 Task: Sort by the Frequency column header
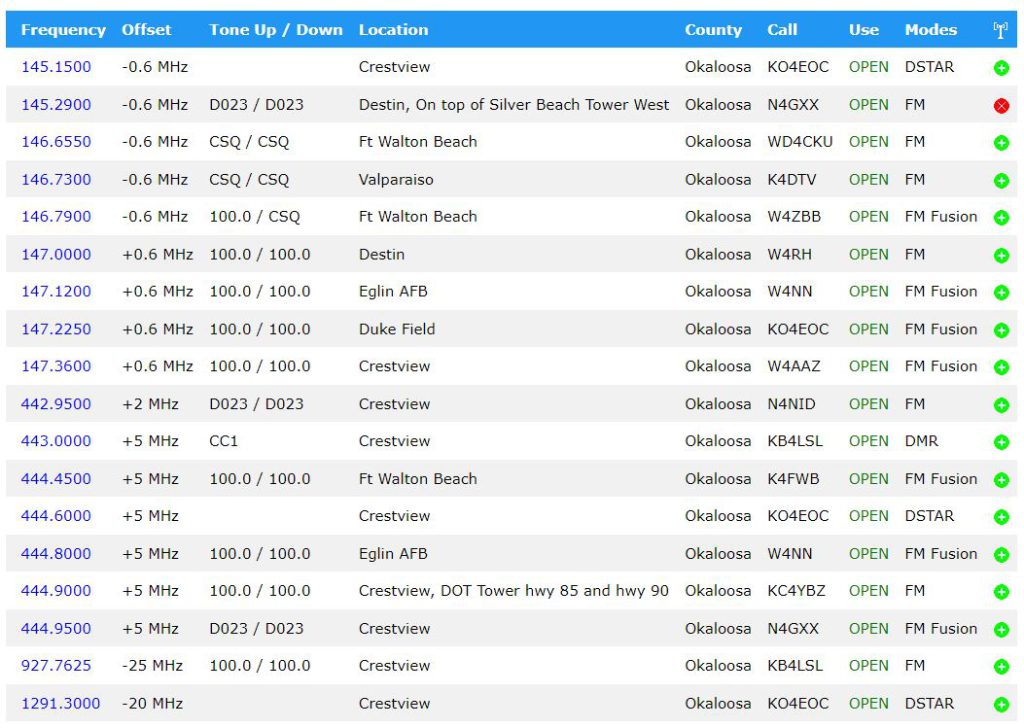[63, 30]
